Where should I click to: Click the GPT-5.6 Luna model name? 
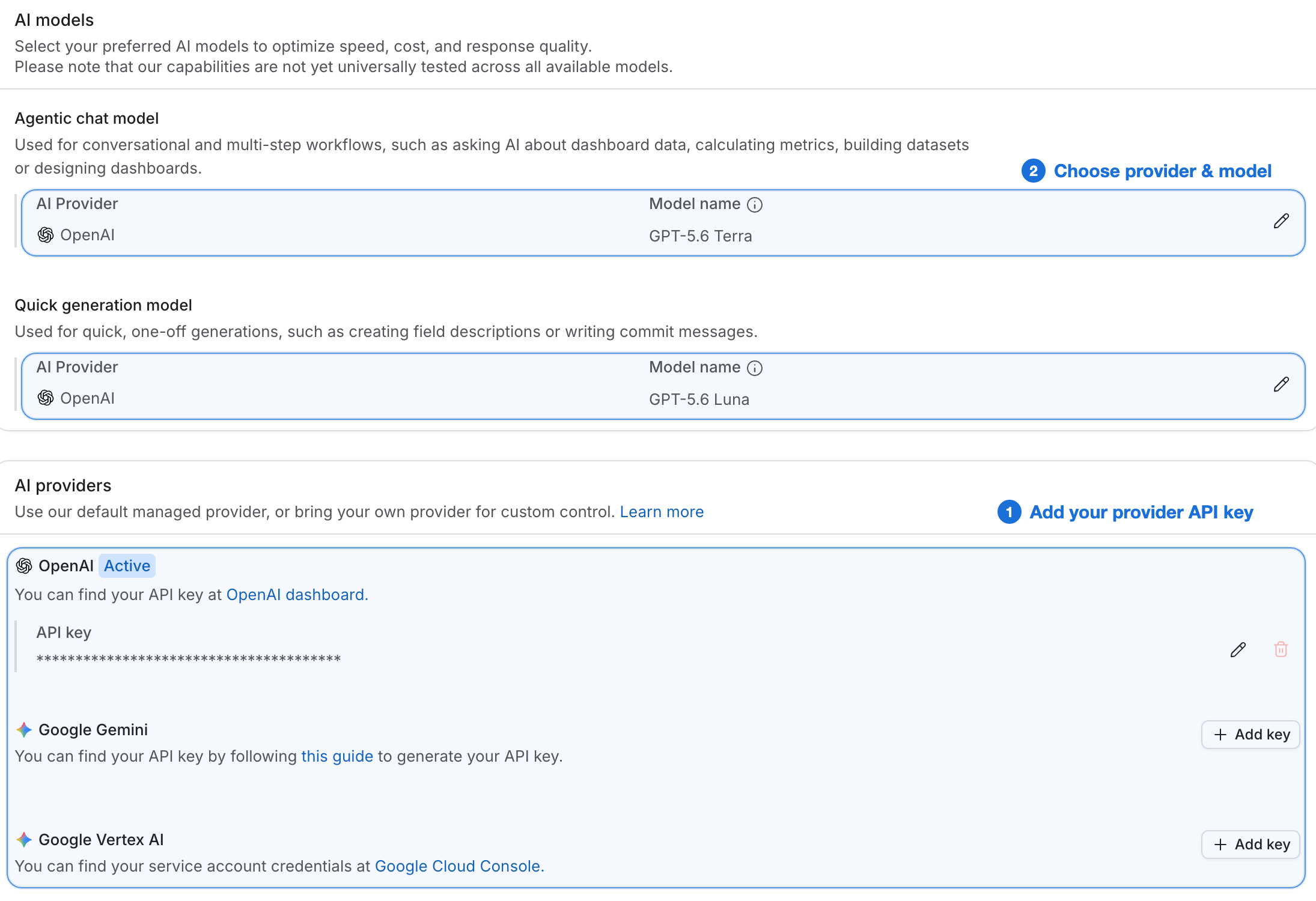[x=699, y=399]
